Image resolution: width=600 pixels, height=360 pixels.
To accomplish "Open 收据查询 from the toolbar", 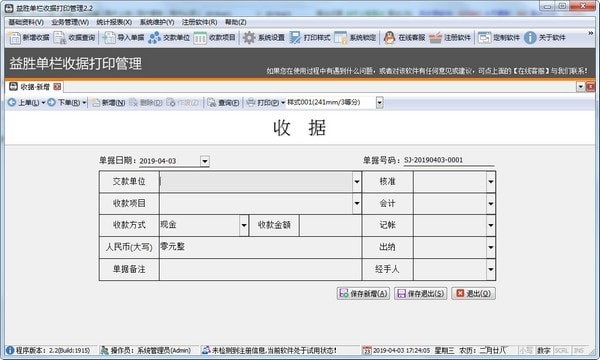I will tap(74, 38).
